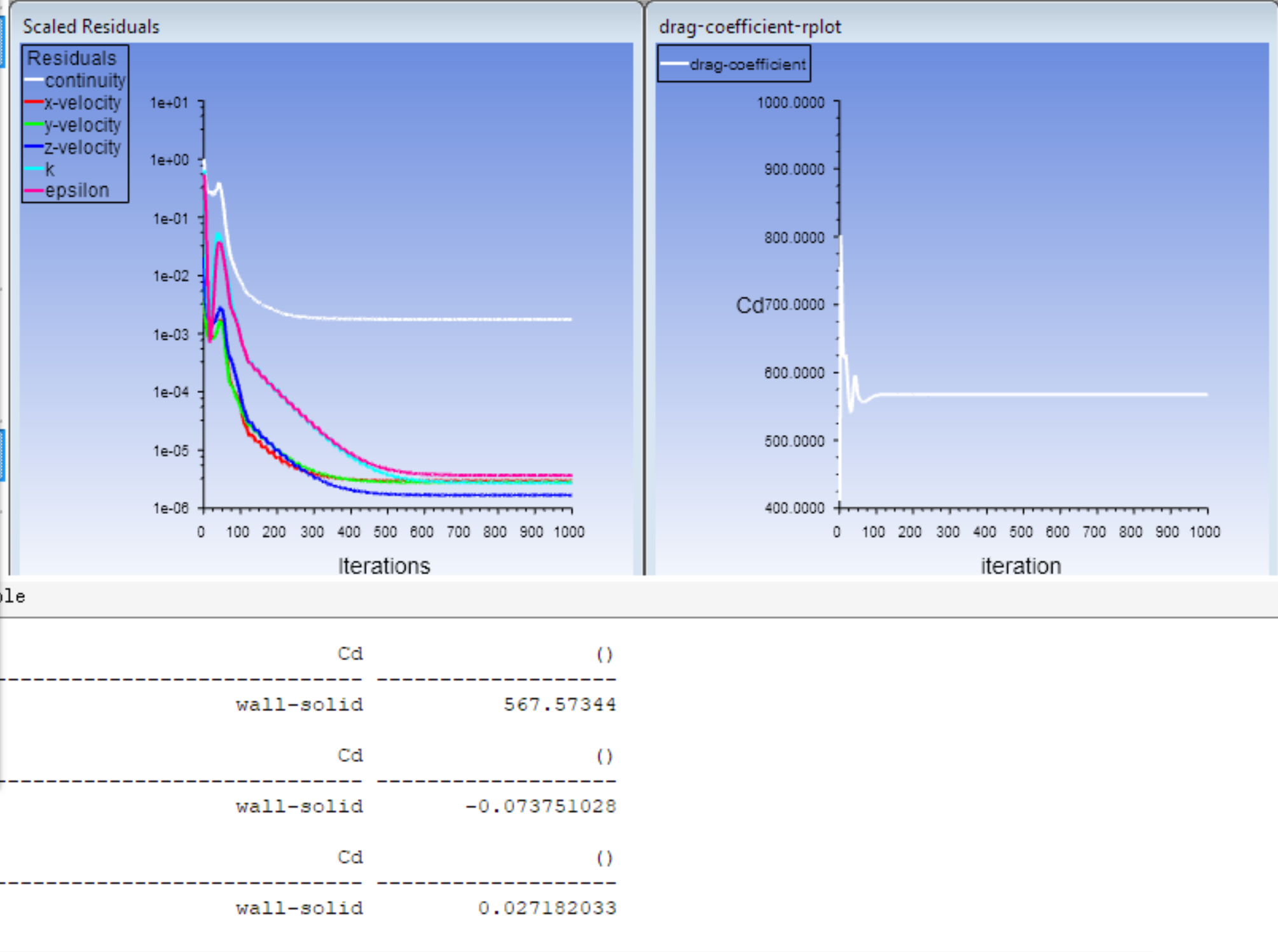Click the 567.57344 Cd value in console
This screenshot has height=952, width=1278.
pyautogui.click(x=560, y=705)
